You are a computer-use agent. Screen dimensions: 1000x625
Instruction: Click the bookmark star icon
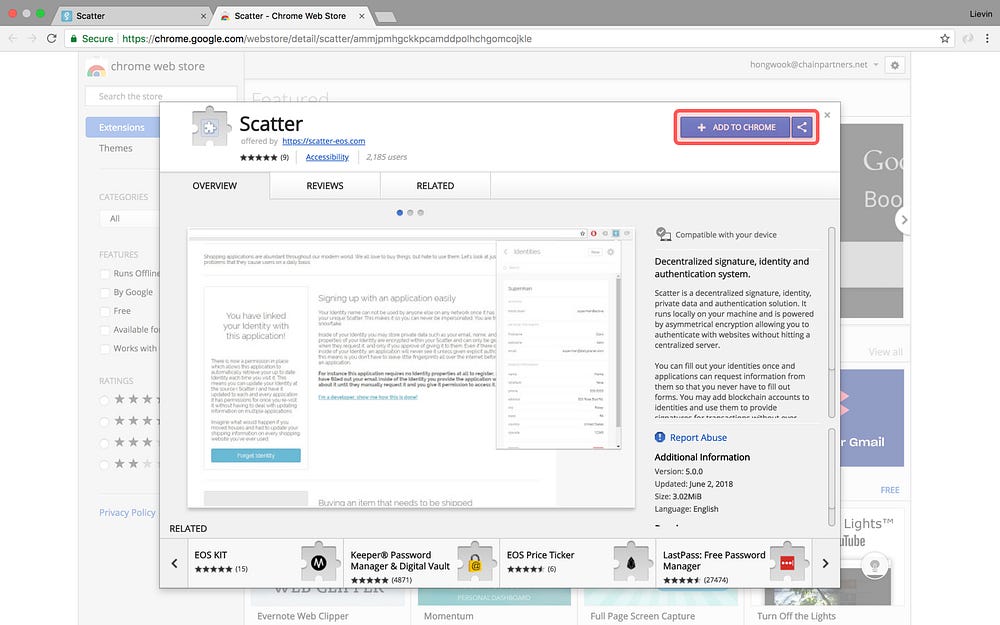click(945, 38)
